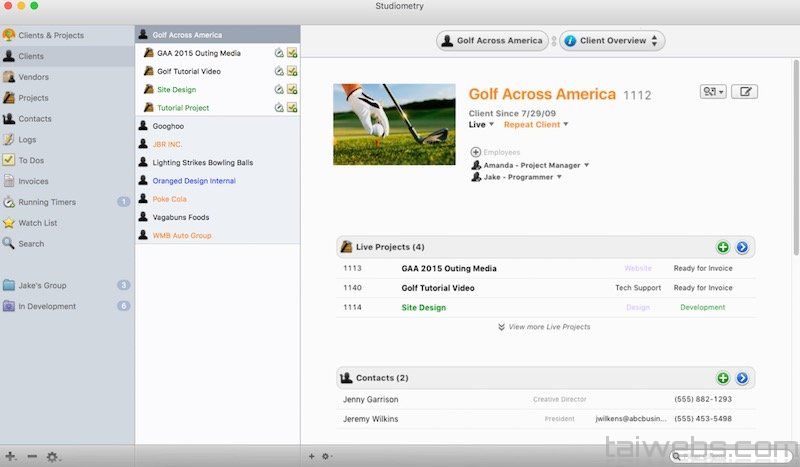This screenshot has height=467, width=800.
Task: Open Live Projects with blue arrow icon
Action: tap(742, 247)
